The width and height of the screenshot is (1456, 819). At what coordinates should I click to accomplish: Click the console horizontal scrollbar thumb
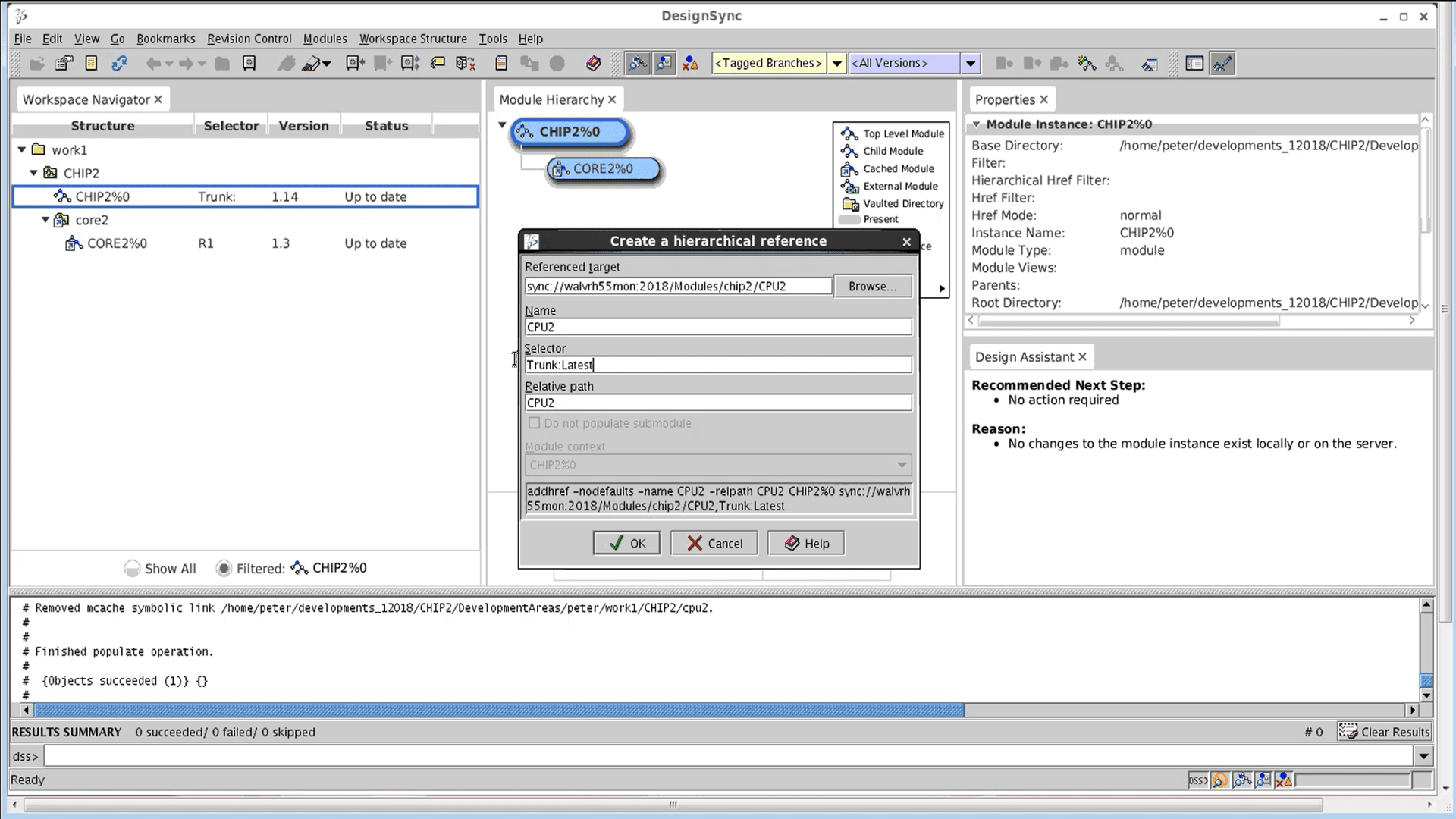coord(499,711)
